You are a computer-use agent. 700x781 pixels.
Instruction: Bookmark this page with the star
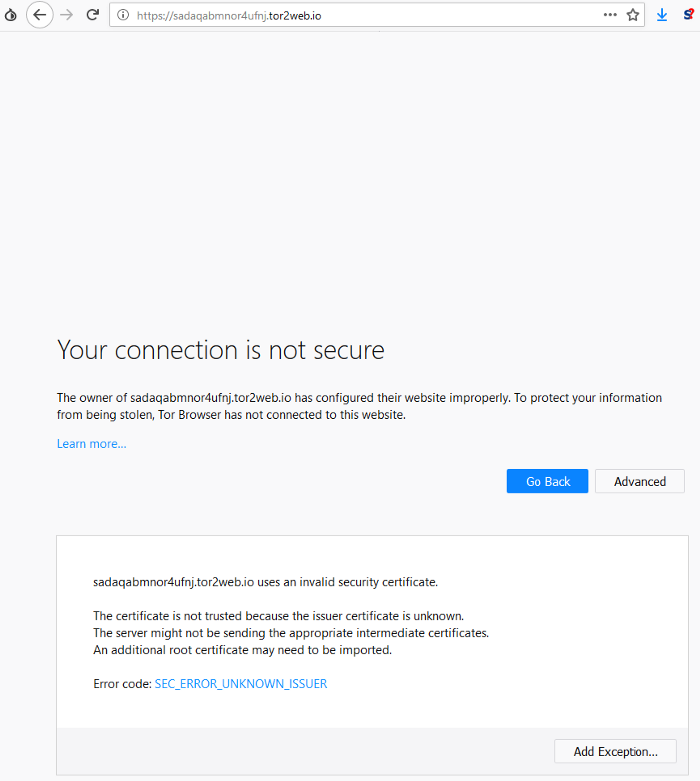click(x=633, y=15)
